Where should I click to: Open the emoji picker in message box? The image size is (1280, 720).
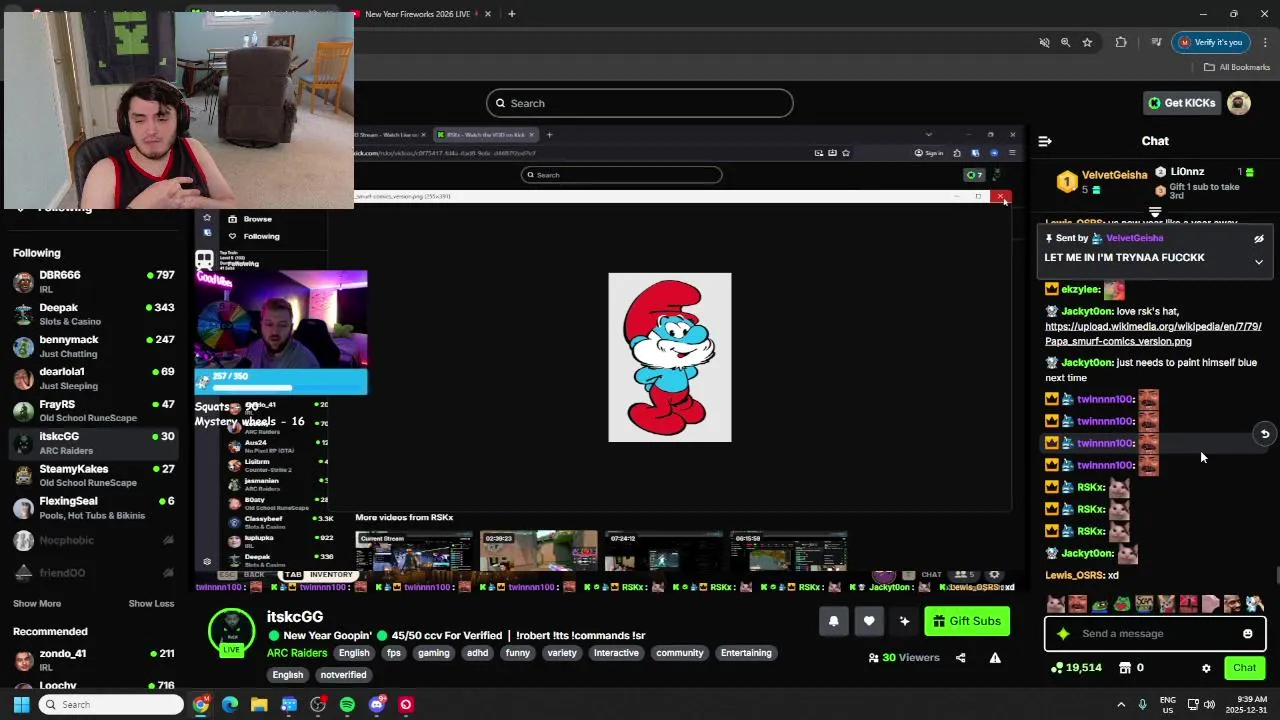(1247, 634)
